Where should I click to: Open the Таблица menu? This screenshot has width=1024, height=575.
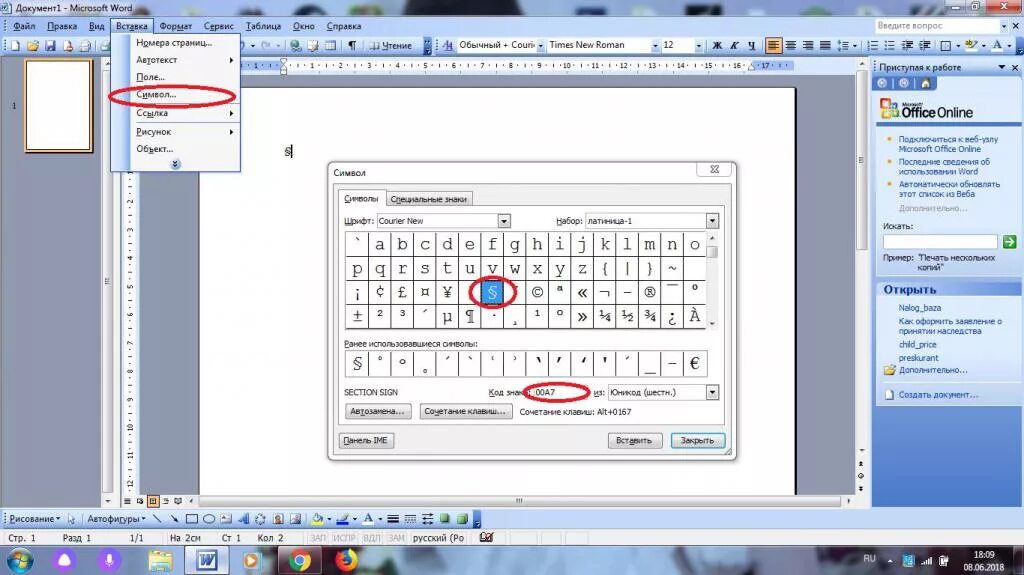(x=263, y=26)
